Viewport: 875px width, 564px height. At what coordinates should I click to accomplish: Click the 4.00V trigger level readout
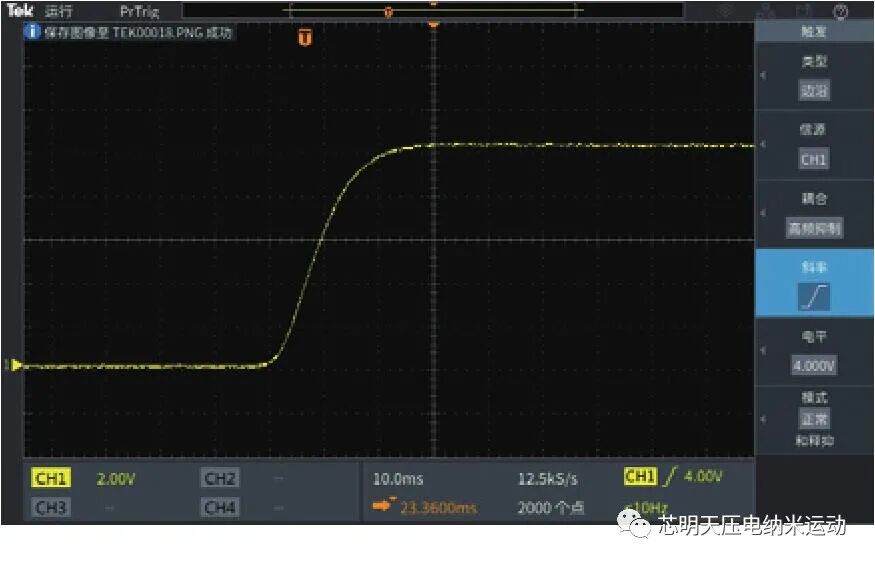point(703,476)
